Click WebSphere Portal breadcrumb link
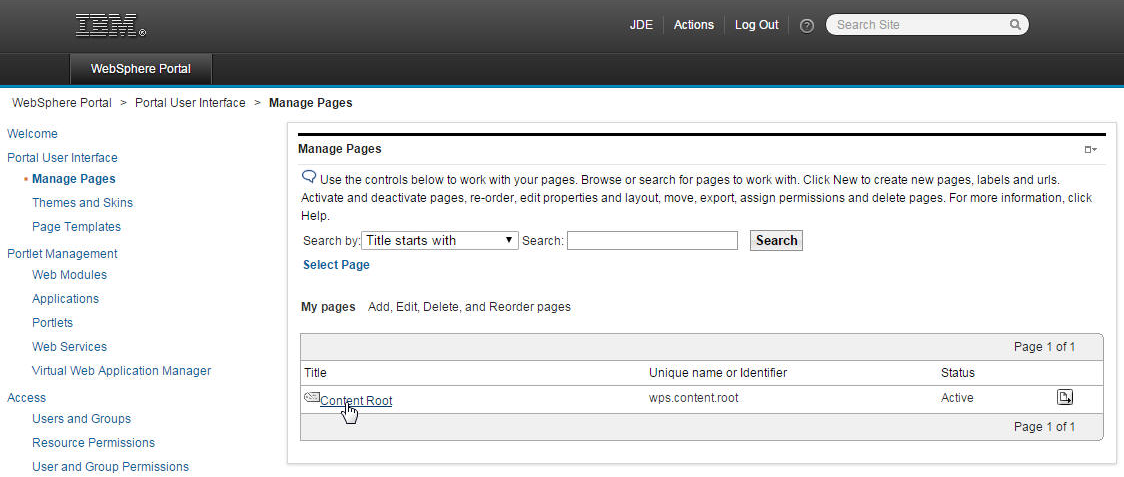 click(62, 103)
